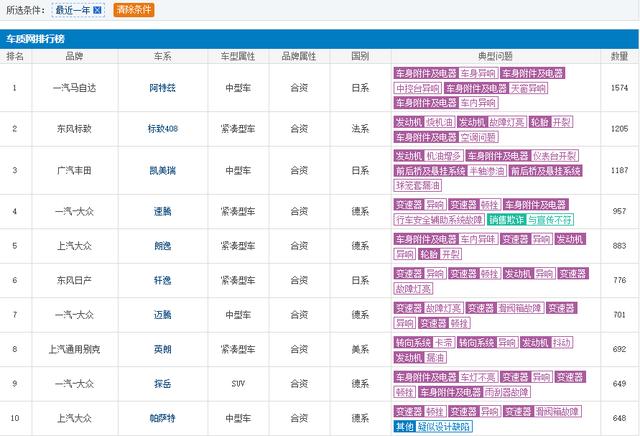Click the 轮胎 开裂 tag for 标致408
This screenshot has width=640, height=436.
[551, 122]
